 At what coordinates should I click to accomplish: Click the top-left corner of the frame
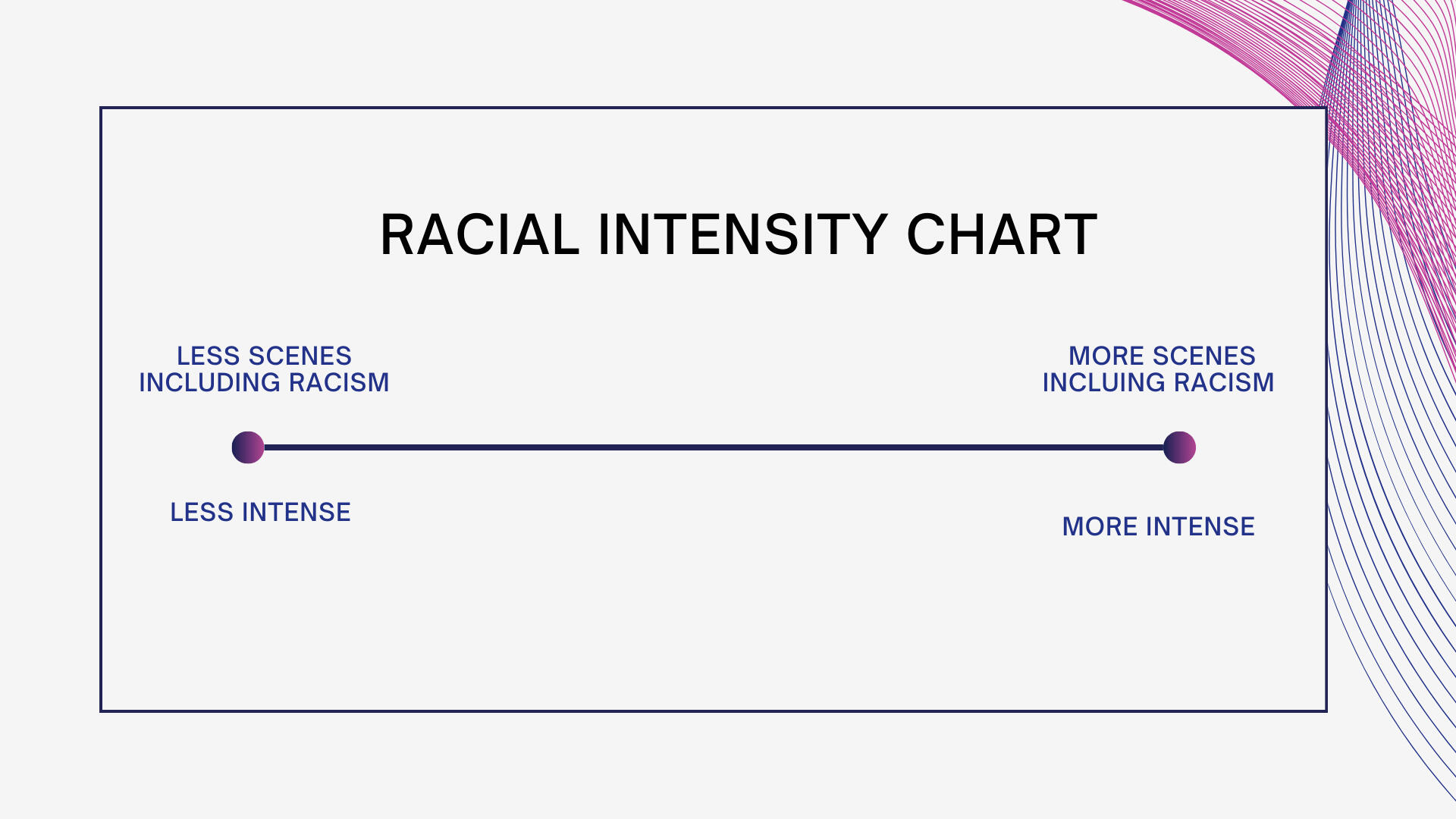(x=102, y=108)
